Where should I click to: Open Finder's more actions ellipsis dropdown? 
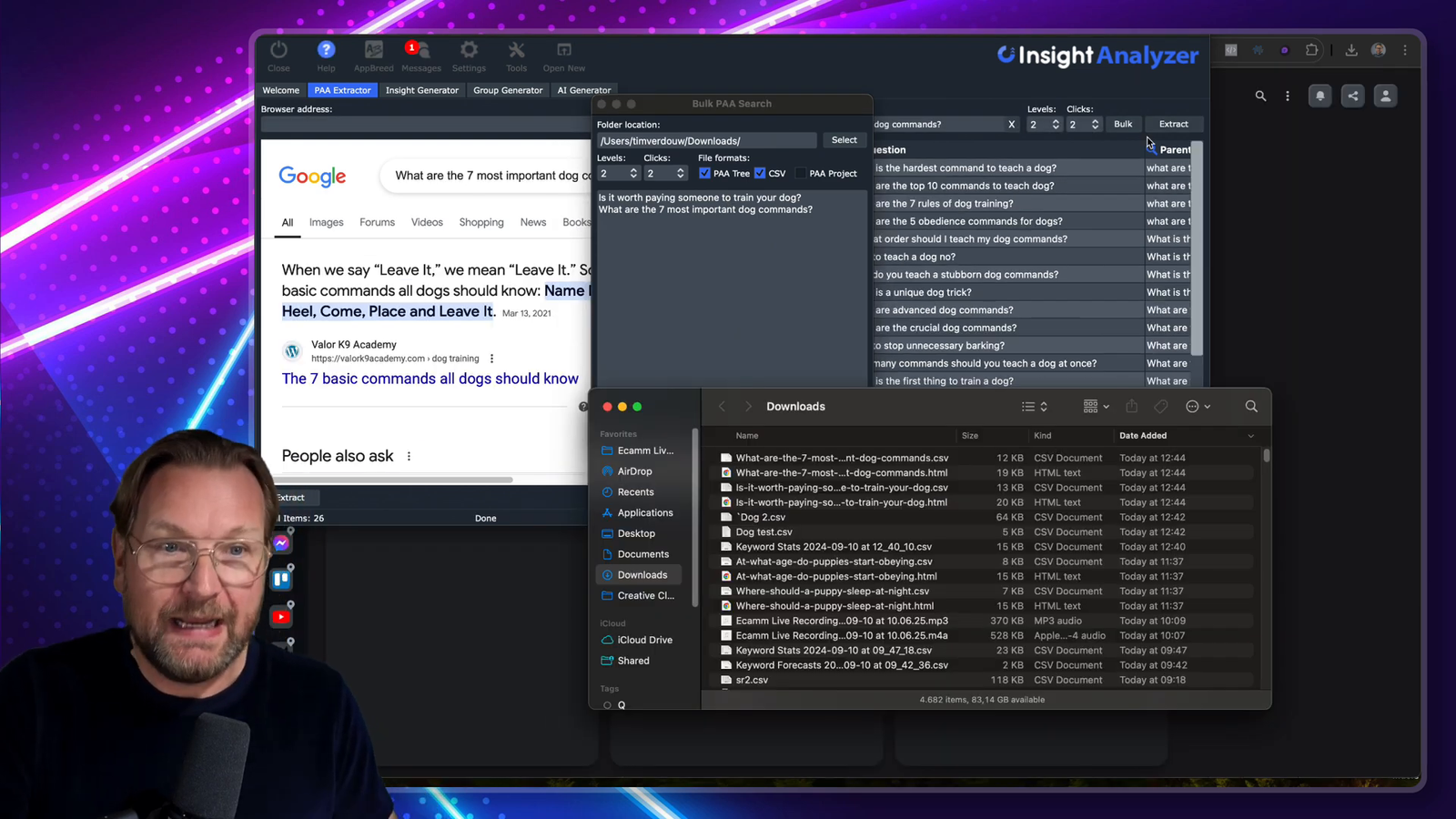click(1198, 407)
